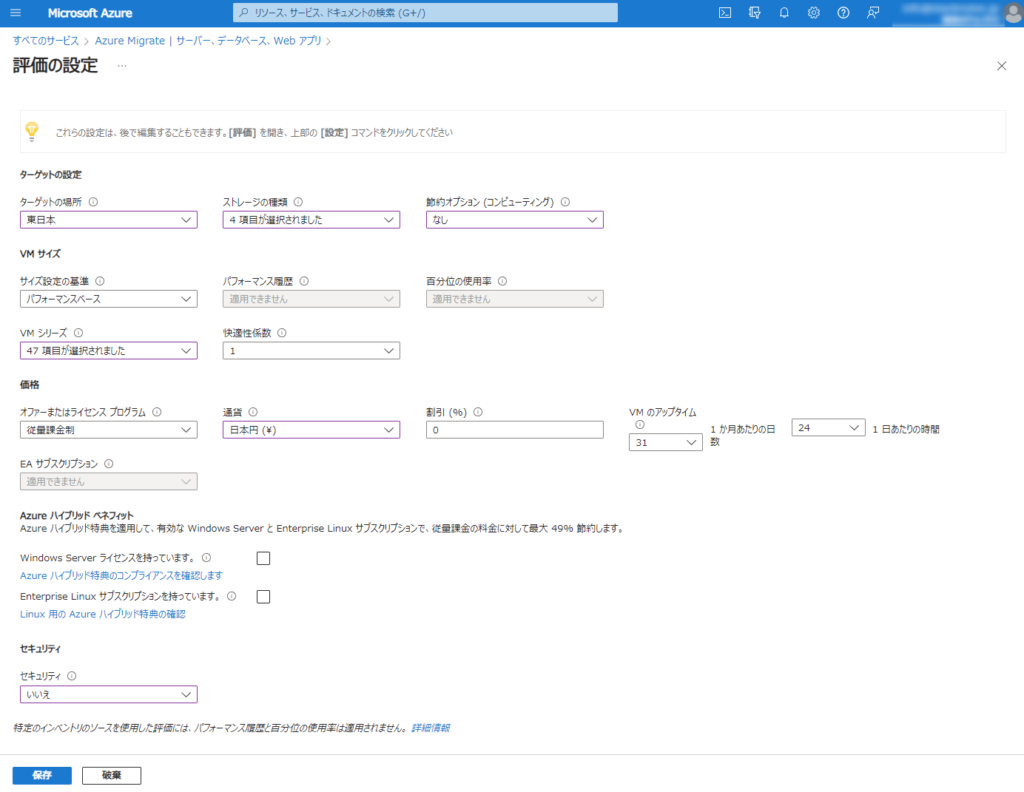
Task: Check the Windows Server ライセンス checkbox
Action: [x=263, y=558]
